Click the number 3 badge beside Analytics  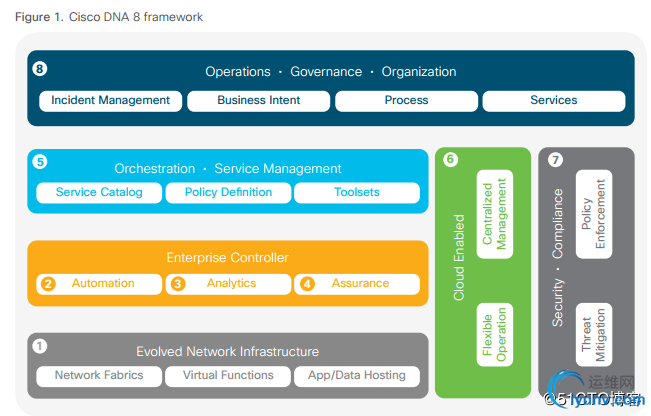pos(178,284)
